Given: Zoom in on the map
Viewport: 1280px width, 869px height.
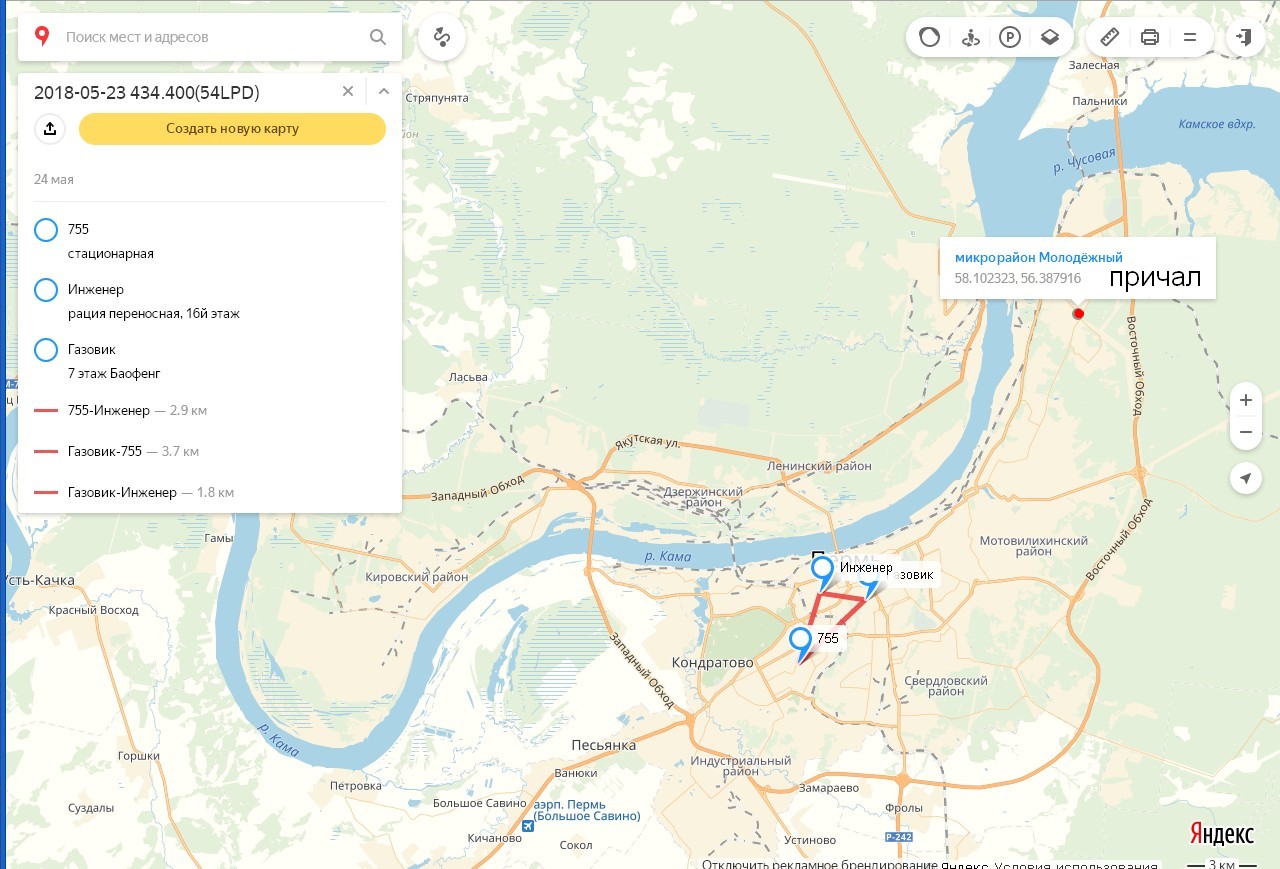Looking at the screenshot, I should pos(1245,401).
